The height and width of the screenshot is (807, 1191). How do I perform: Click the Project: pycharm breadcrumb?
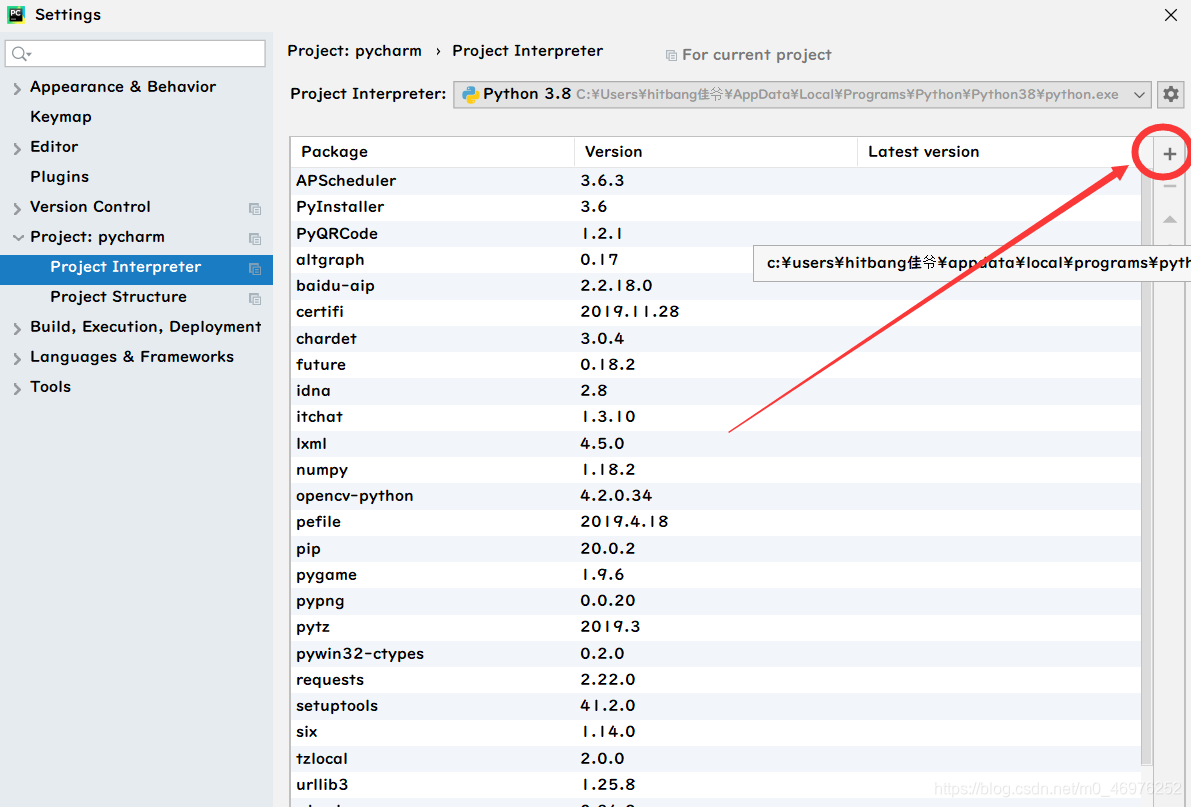tap(355, 51)
